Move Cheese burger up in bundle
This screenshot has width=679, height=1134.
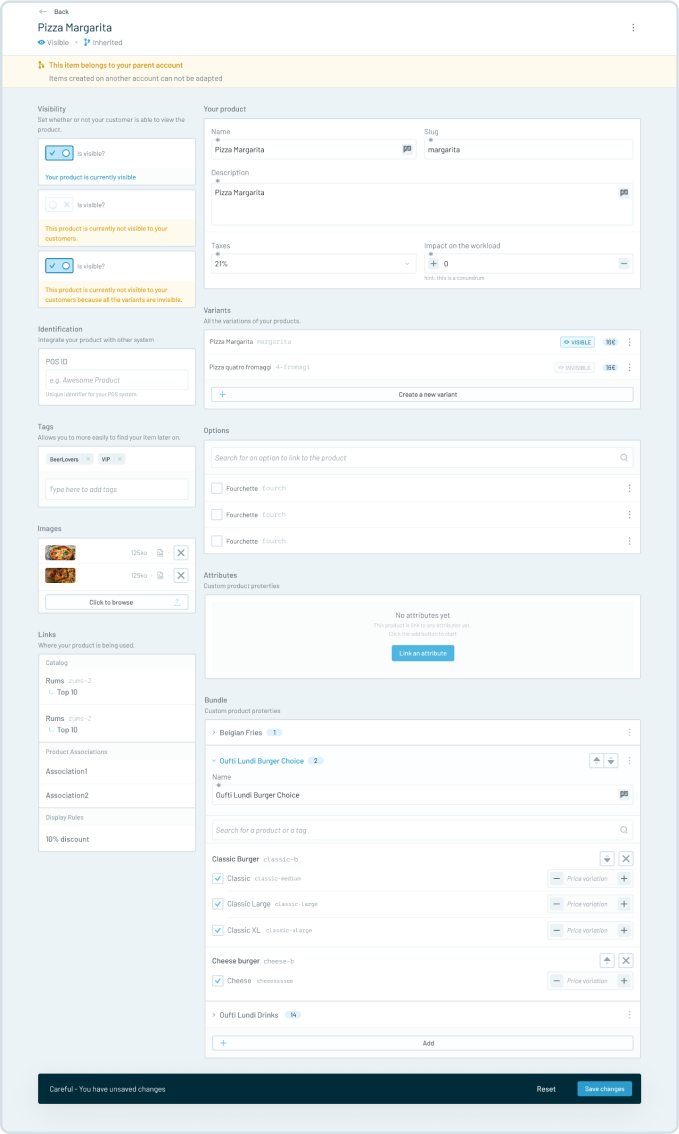(607, 961)
